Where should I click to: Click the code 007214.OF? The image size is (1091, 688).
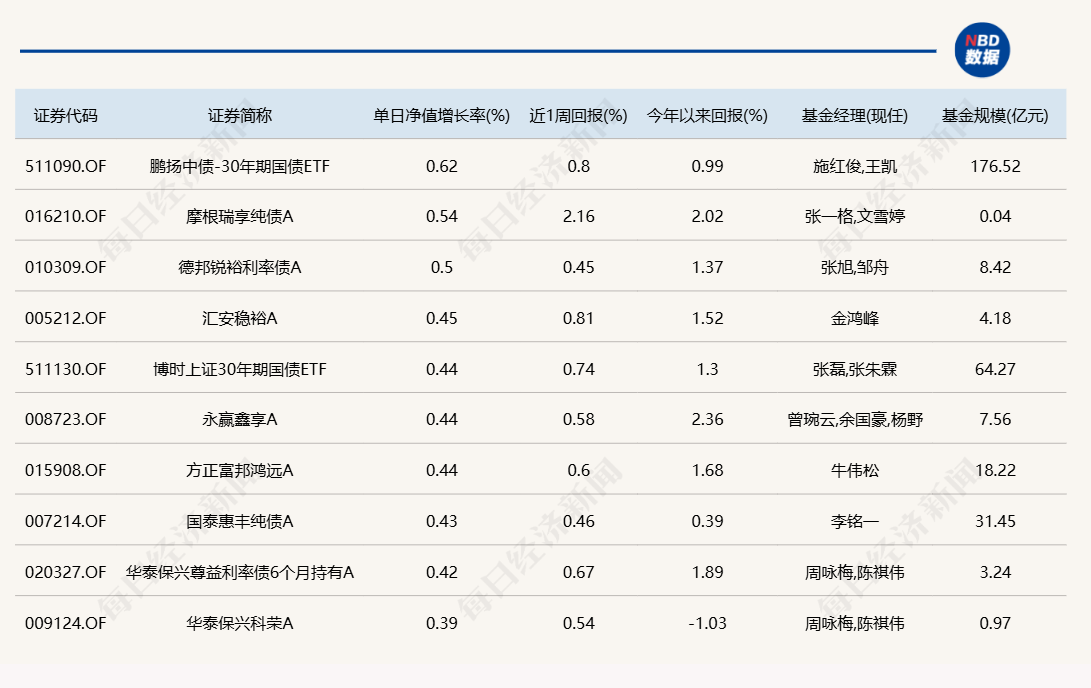[x=65, y=521]
